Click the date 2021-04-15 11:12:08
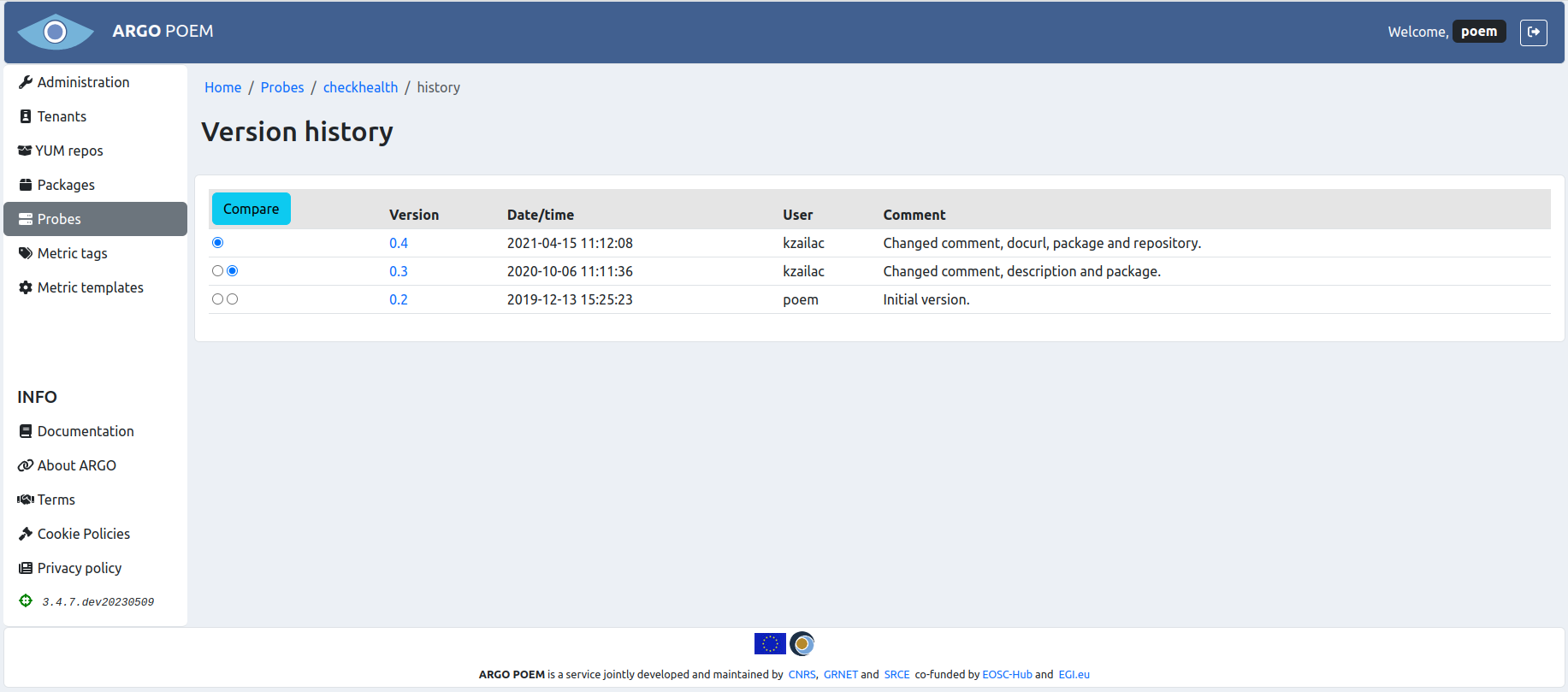Screen dimensions: 1568x692 click(x=570, y=243)
